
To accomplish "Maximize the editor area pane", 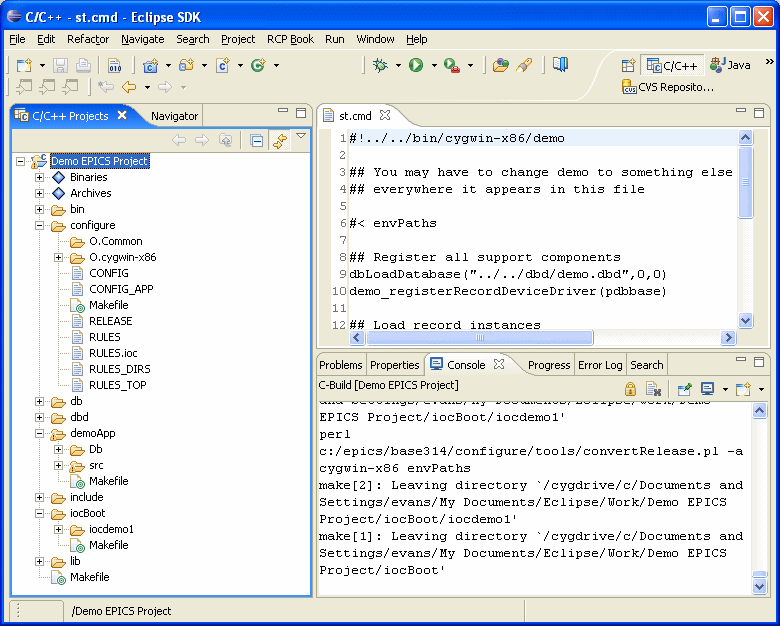I will point(759,113).
